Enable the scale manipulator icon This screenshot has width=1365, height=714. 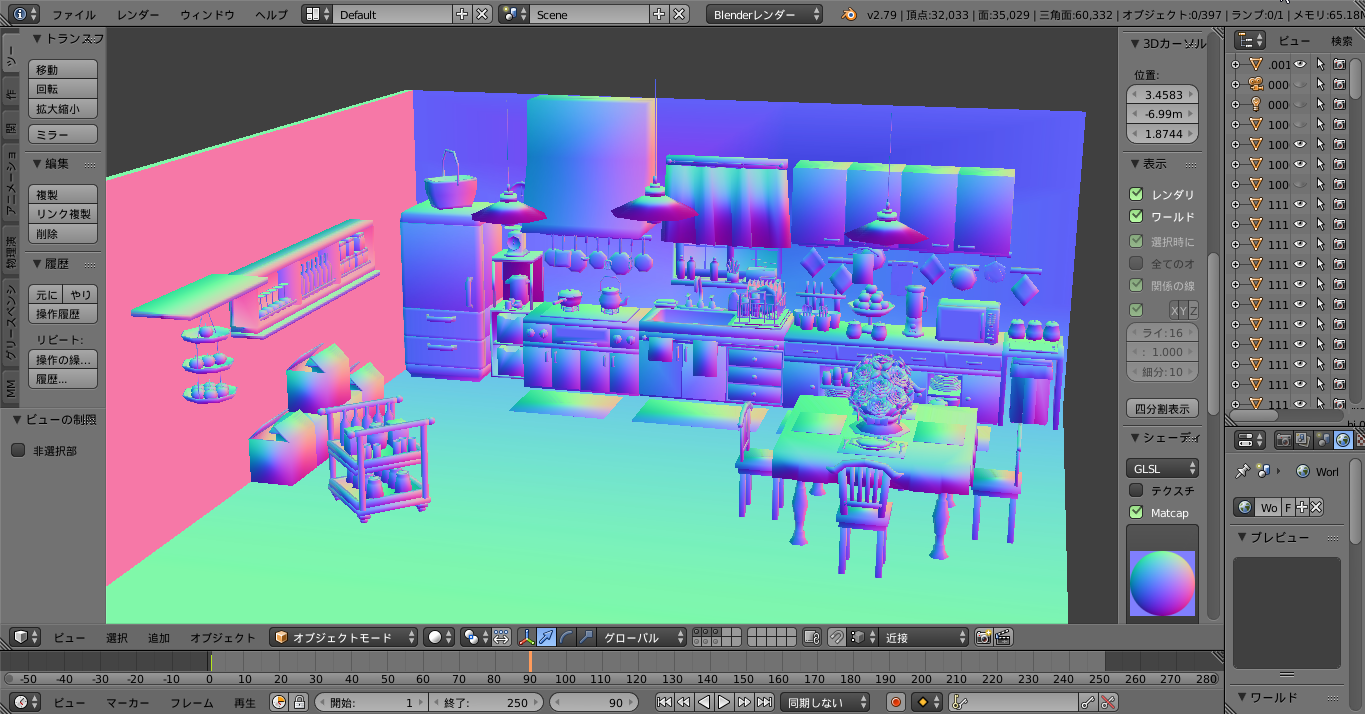point(587,637)
